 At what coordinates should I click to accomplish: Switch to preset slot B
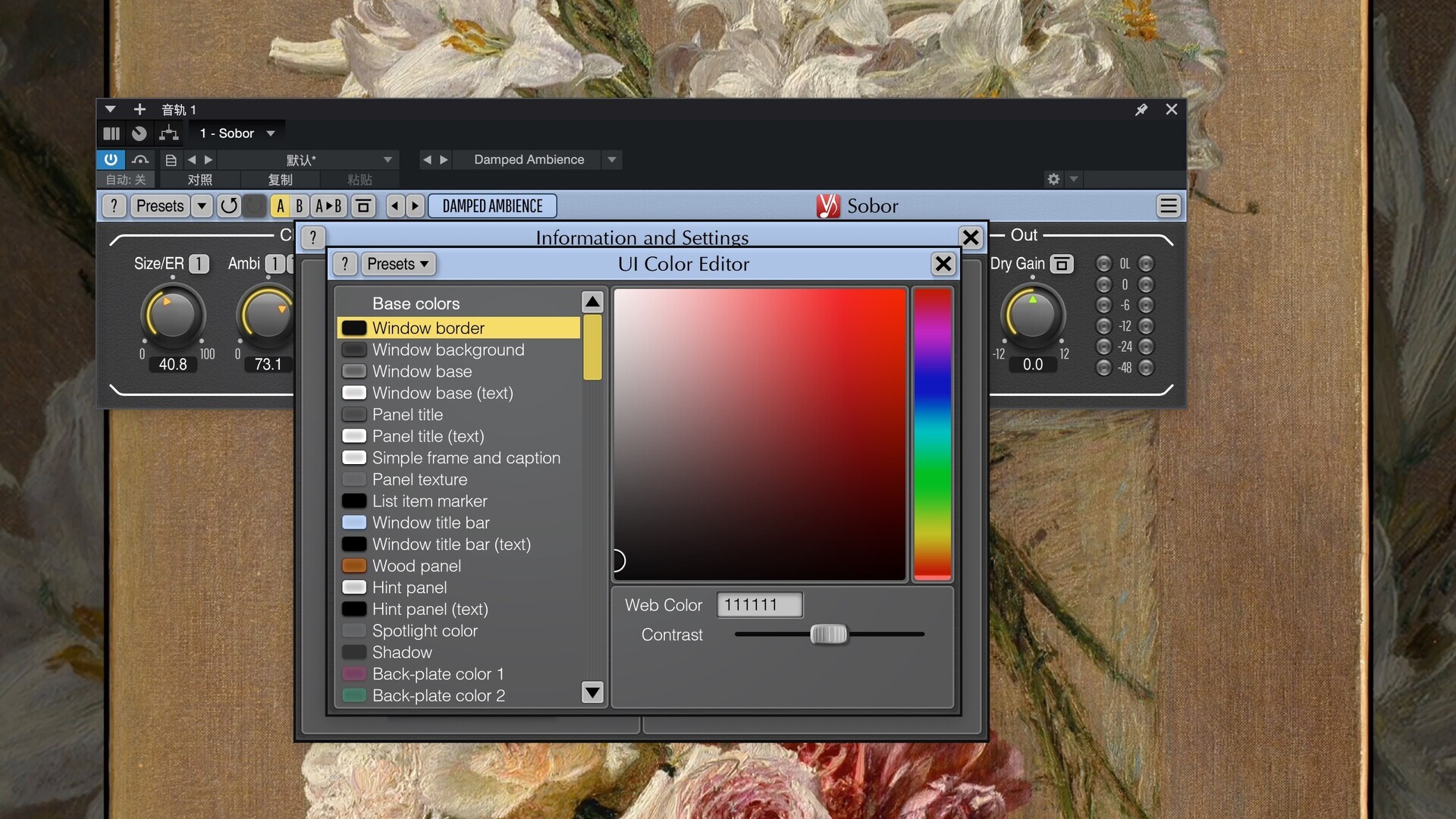tap(300, 206)
